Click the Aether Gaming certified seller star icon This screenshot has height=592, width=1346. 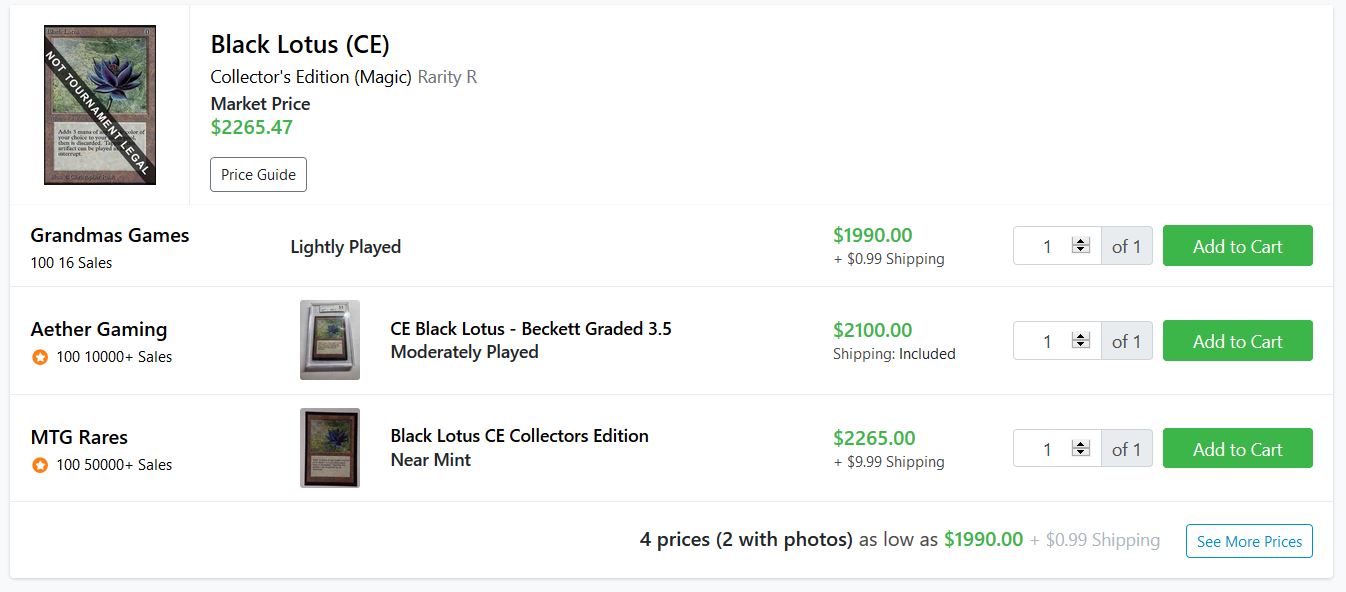(x=40, y=357)
